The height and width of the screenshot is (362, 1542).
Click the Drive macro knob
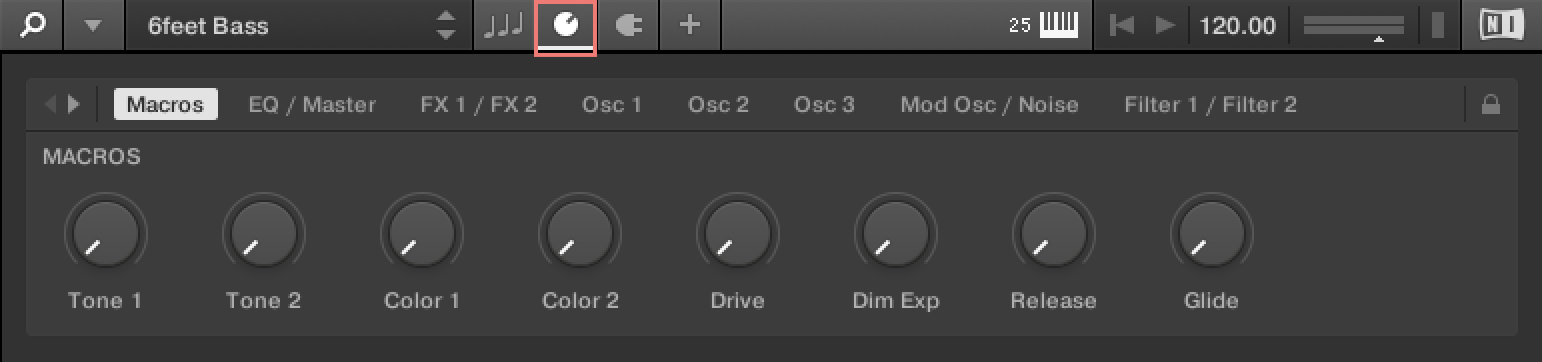pos(737,236)
